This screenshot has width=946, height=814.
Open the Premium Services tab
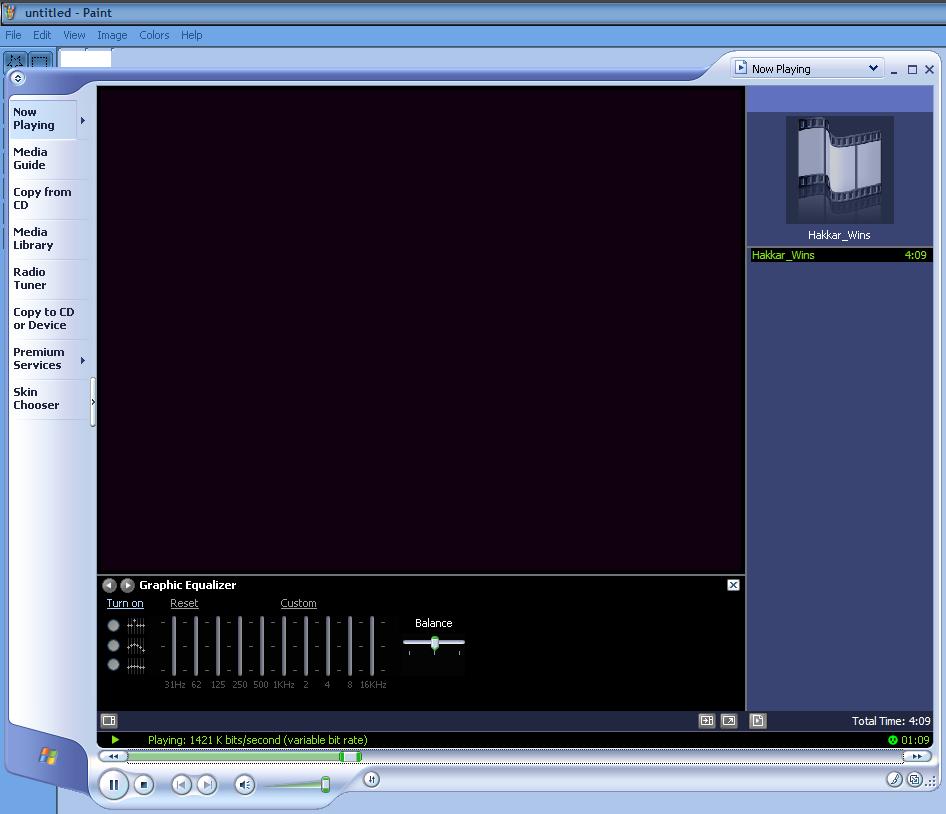click(x=43, y=358)
